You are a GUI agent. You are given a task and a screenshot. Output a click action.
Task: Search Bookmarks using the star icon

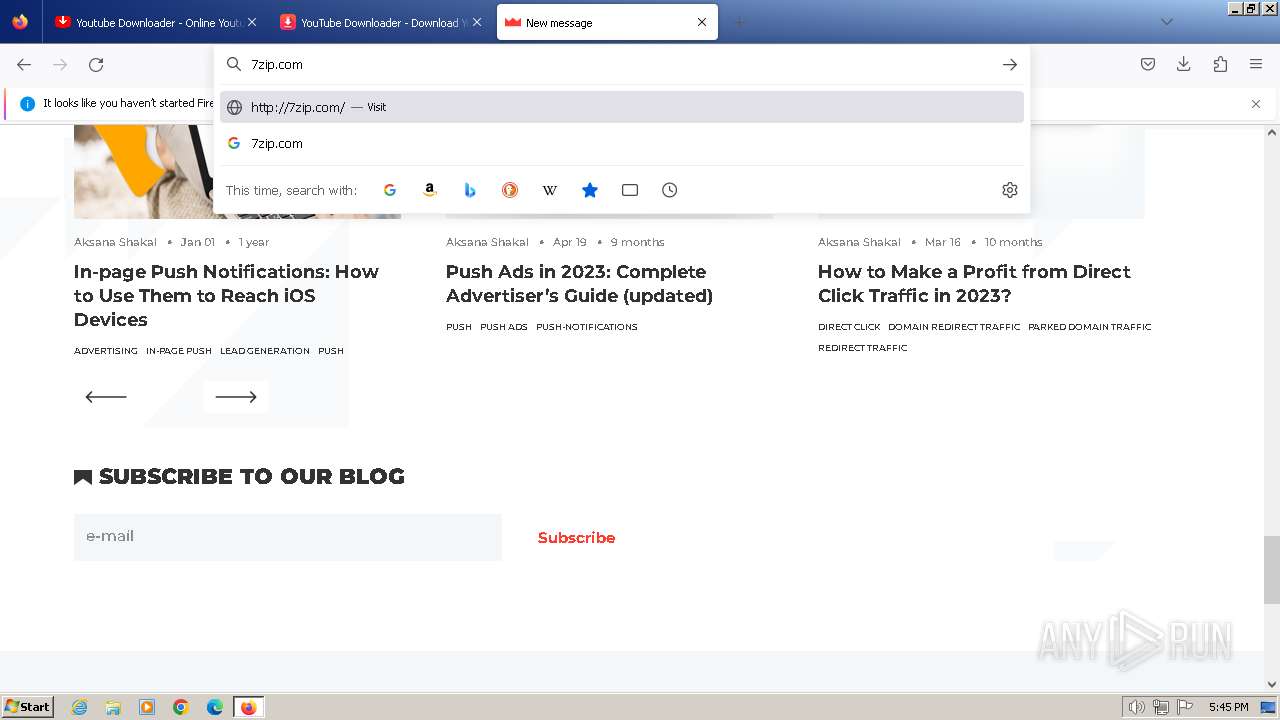point(590,190)
